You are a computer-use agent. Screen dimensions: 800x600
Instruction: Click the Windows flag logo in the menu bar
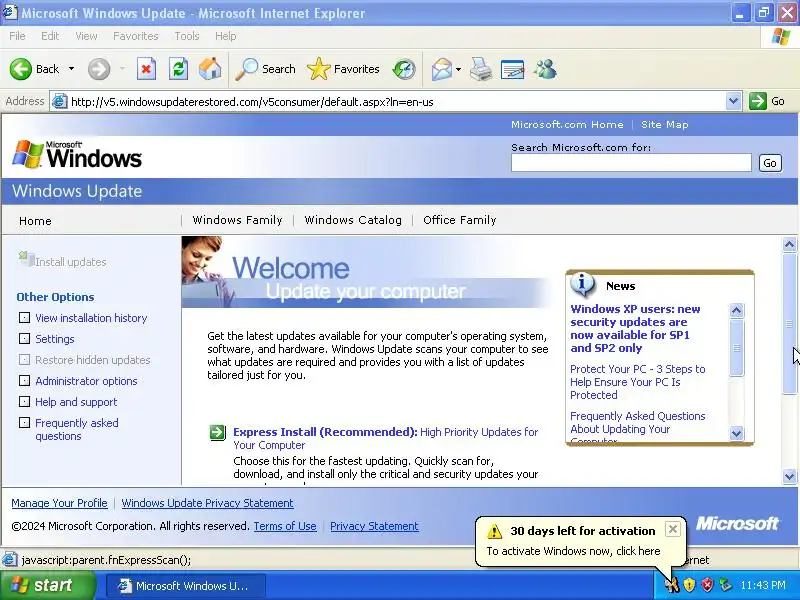781,36
